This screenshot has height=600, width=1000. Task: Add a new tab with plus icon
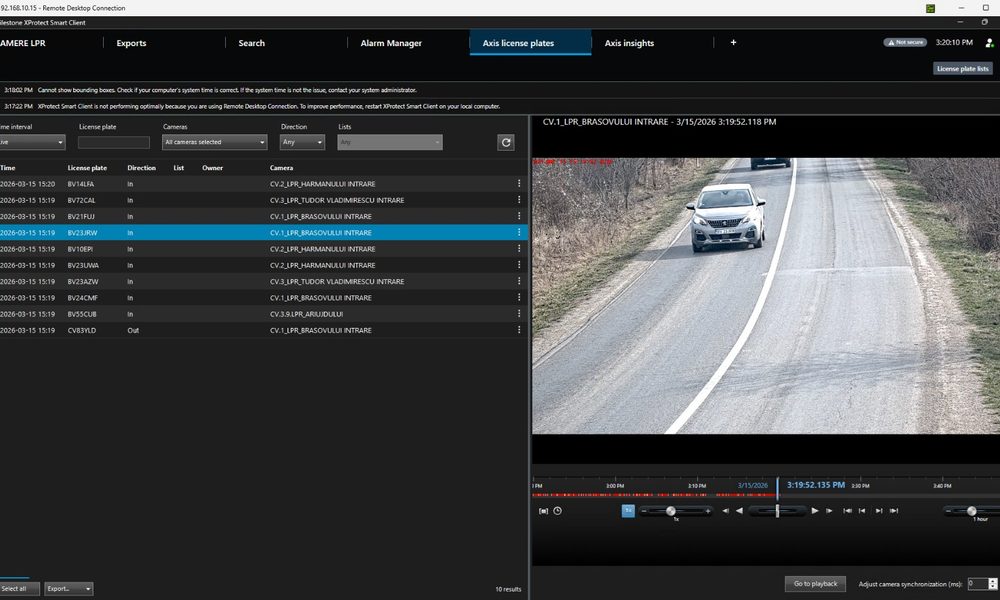(x=733, y=43)
